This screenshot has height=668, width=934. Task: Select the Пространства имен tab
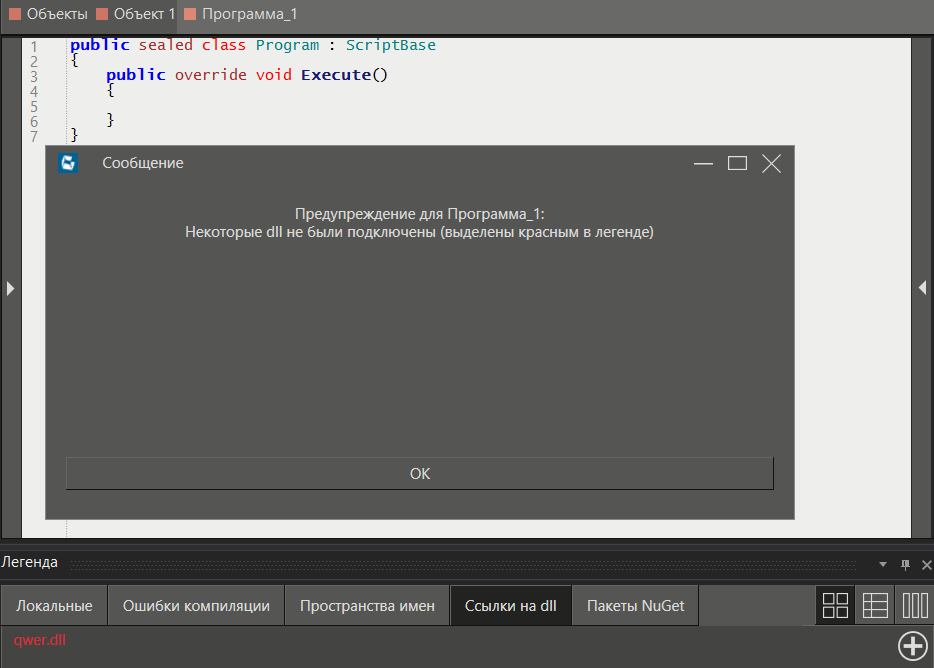367,605
